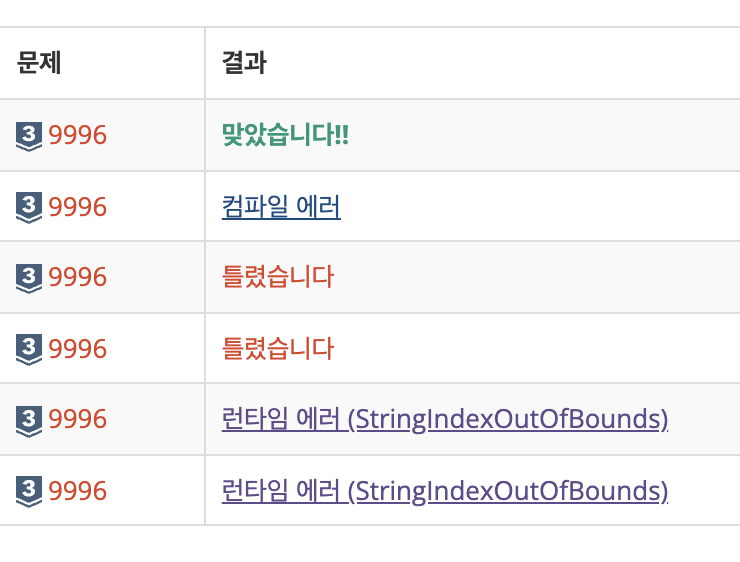Open the 컴파일 에러 details link

click(281, 207)
